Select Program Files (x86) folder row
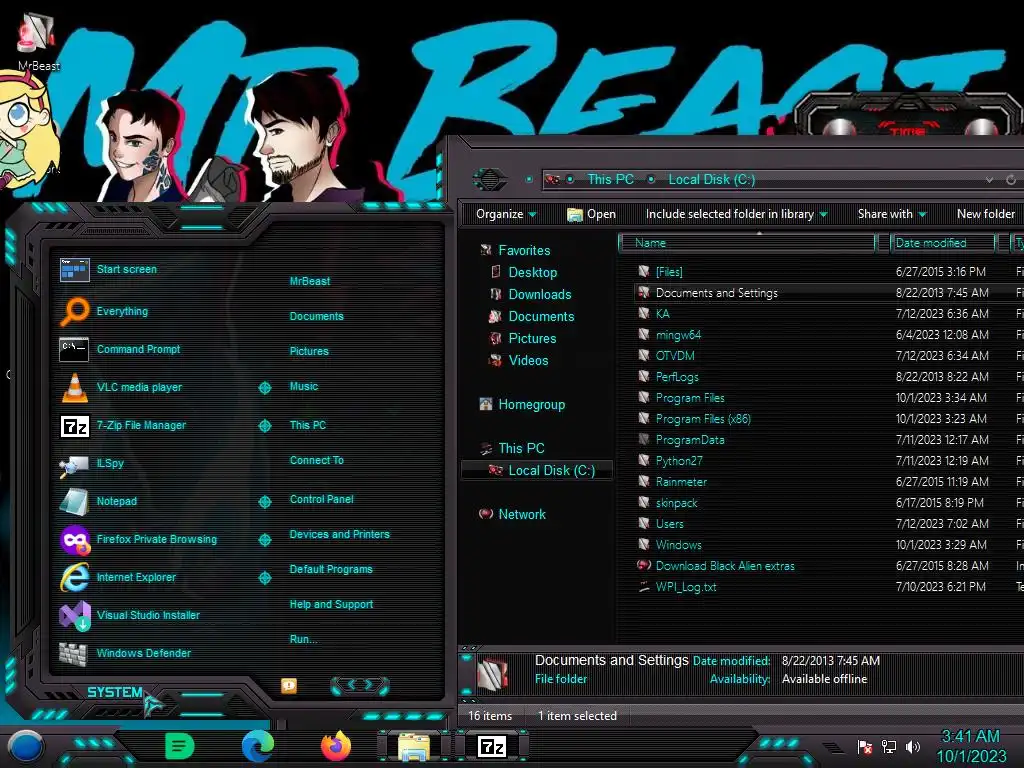This screenshot has width=1024, height=768. [828, 419]
